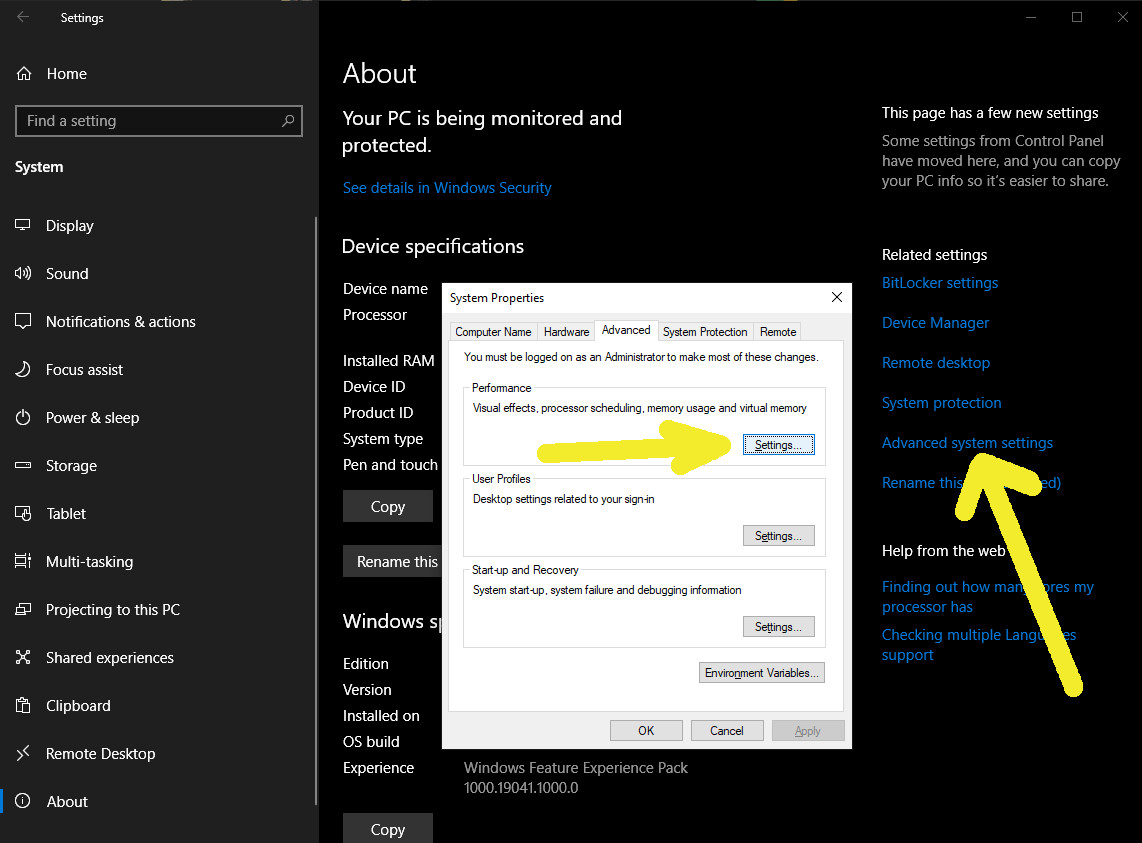Viewport: 1142px width, 843px height.
Task: Click the Home icon in Settings sidebar
Action: click(24, 74)
